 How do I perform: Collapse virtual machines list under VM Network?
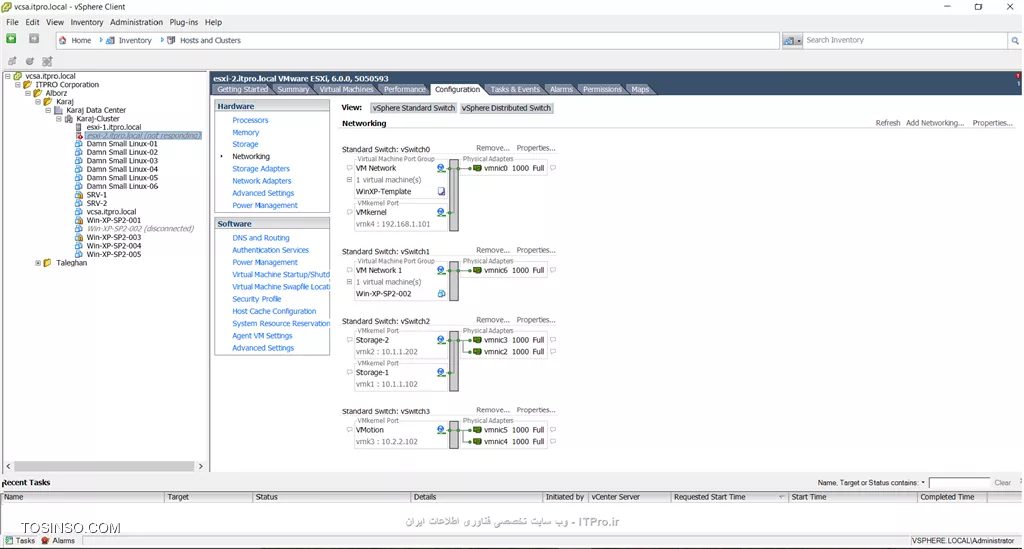pos(349,180)
